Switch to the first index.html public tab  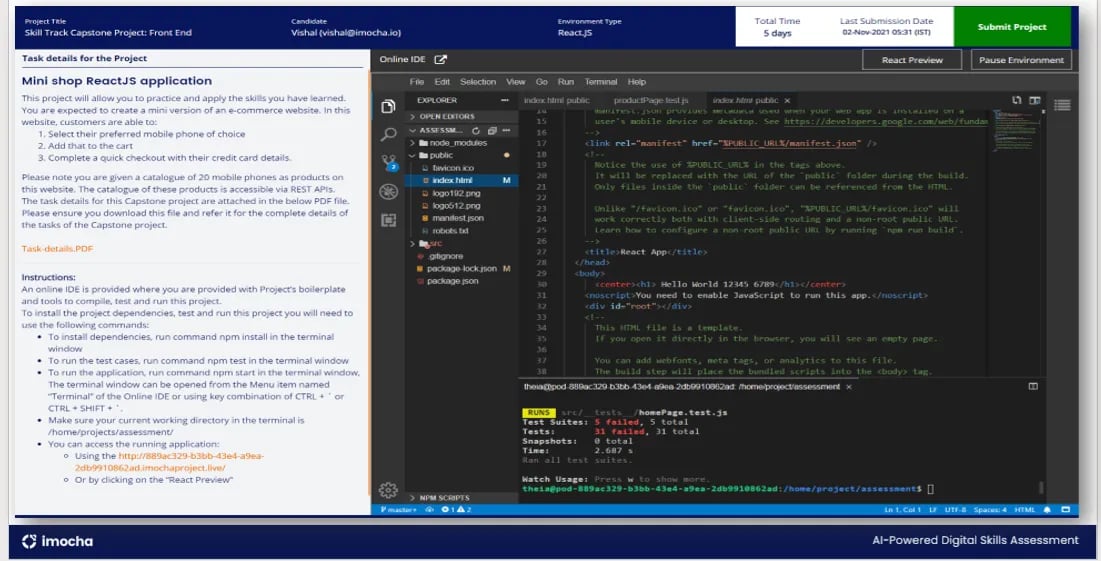click(x=557, y=100)
